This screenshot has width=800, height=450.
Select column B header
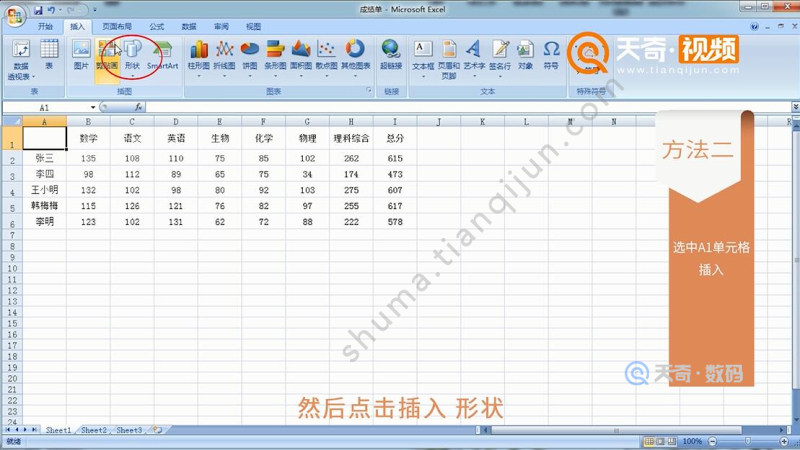coord(88,121)
